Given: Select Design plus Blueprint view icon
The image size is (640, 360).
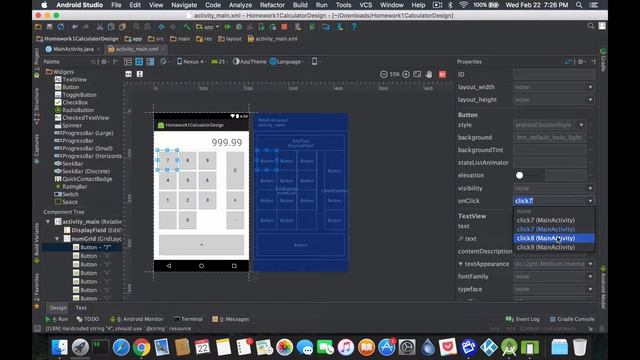Looking at the screenshot, I should [x=151, y=62].
